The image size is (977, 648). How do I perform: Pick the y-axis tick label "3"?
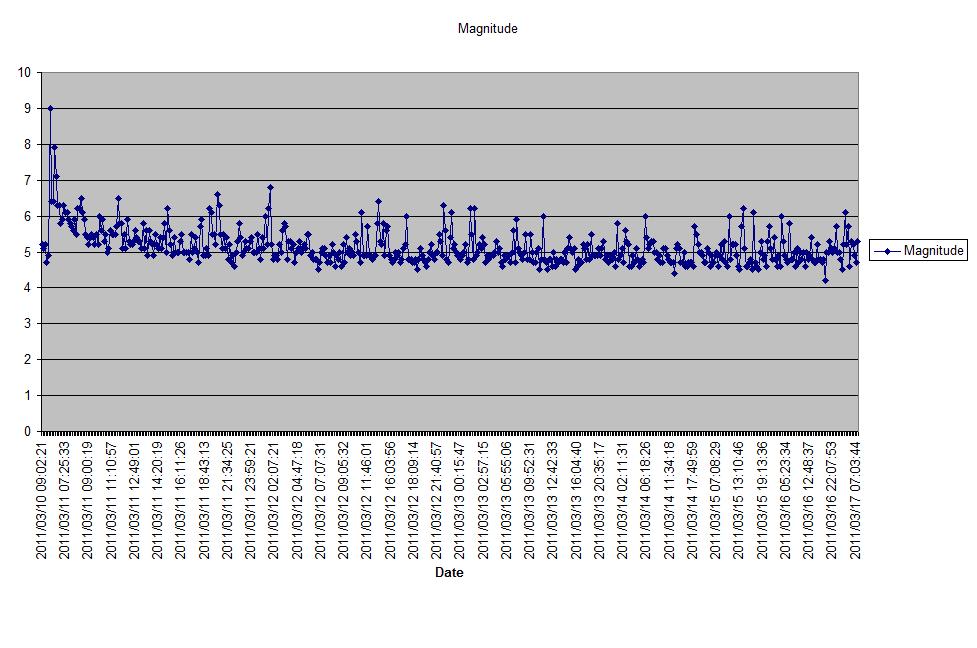click(27, 323)
